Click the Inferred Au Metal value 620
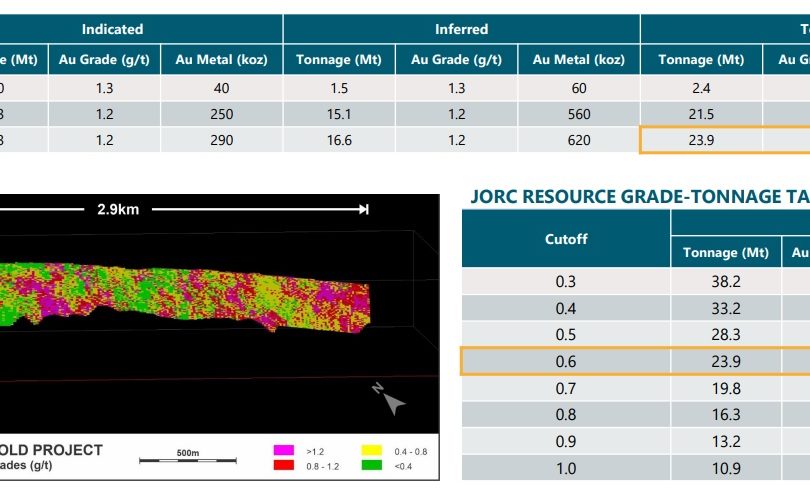The width and height of the screenshot is (810, 489). click(x=579, y=140)
